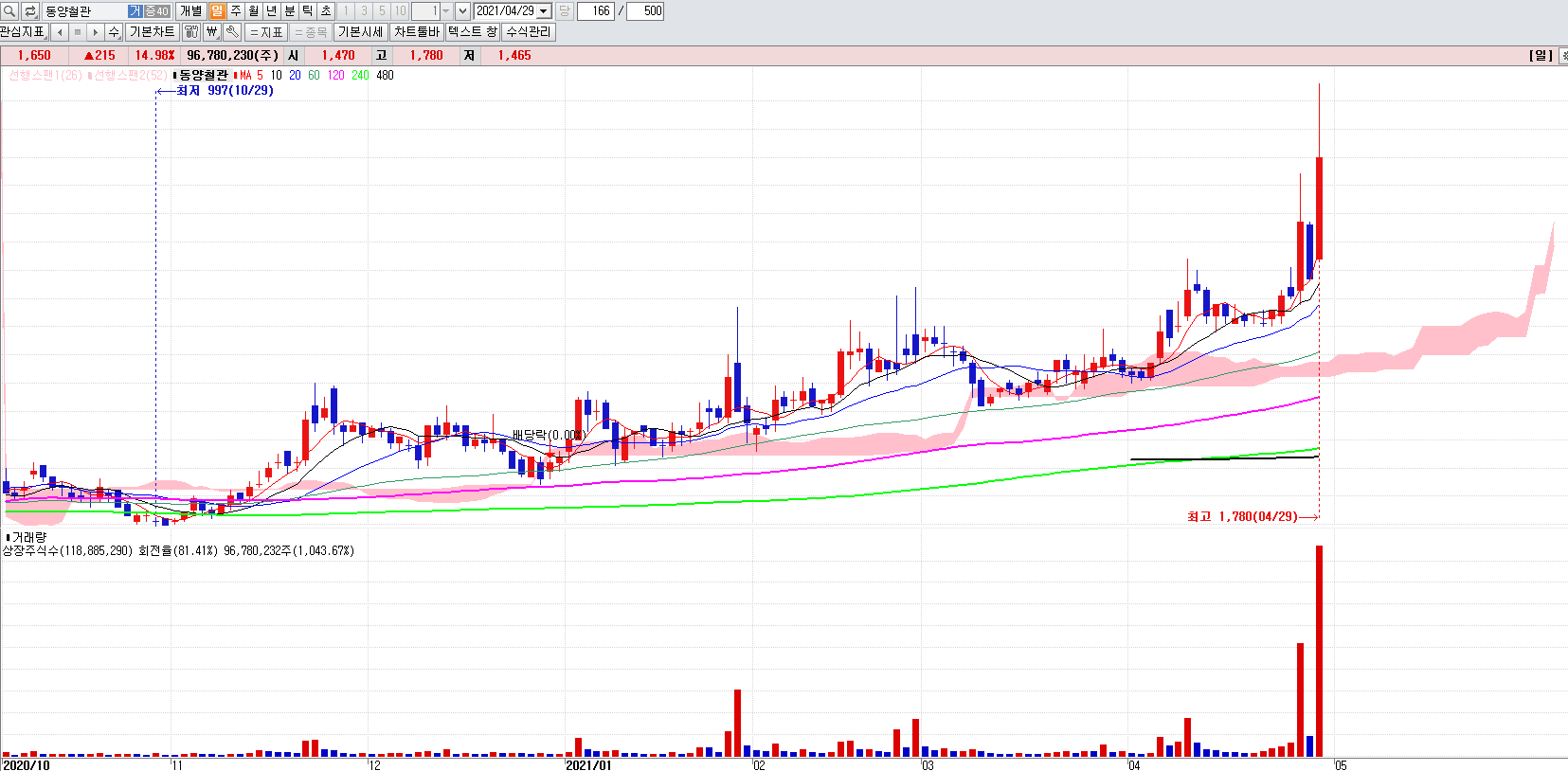Image resolution: width=1568 pixels, height=771 pixels.
Task: Click the 동양철관 chart legend label
Action: [x=204, y=76]
